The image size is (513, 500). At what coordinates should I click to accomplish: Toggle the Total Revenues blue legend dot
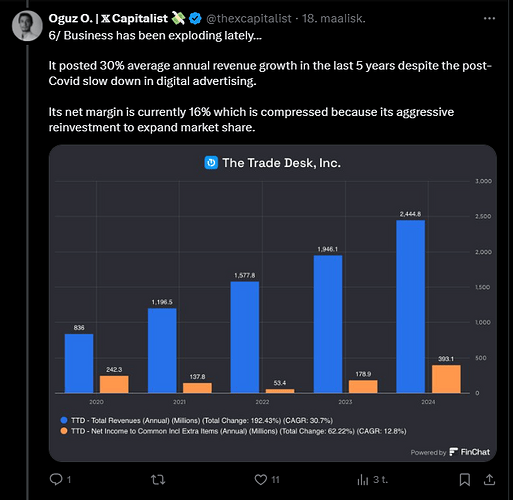[64, 420]
